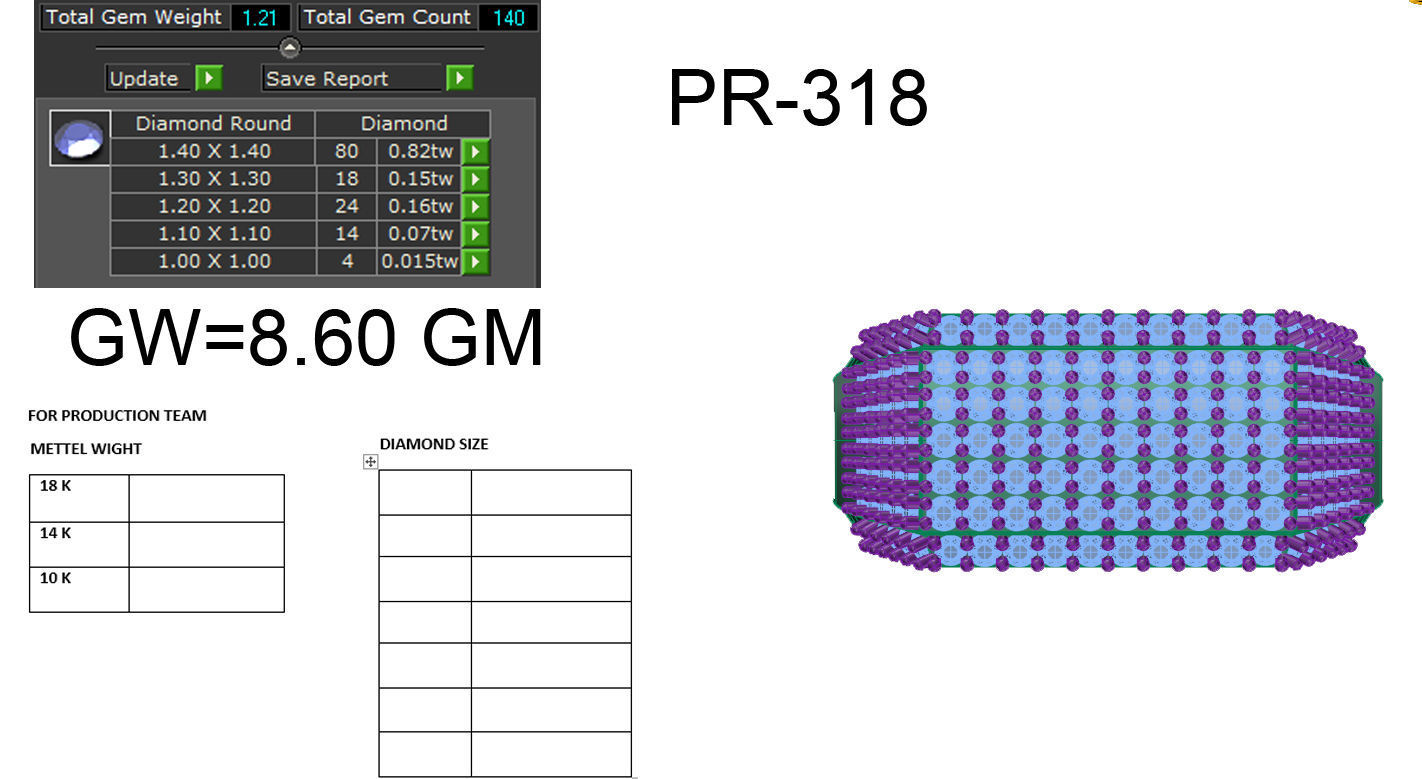
Task: Select the 1.20 X 1.20 size row
Action: (x=213, y=207)
